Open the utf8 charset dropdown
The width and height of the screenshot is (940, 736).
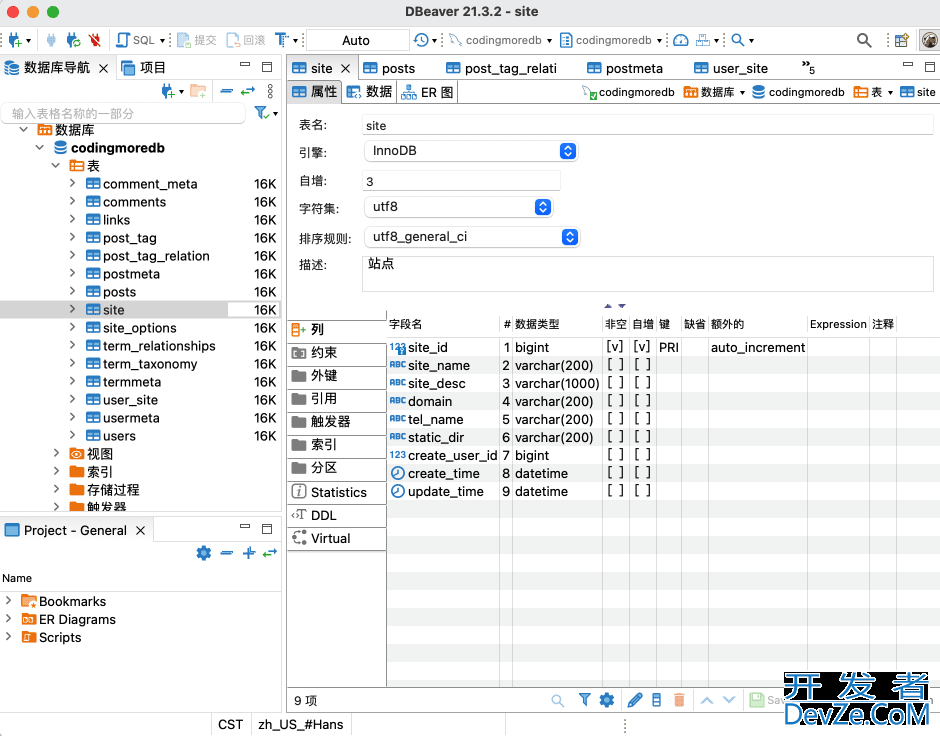tap(458, 207)
